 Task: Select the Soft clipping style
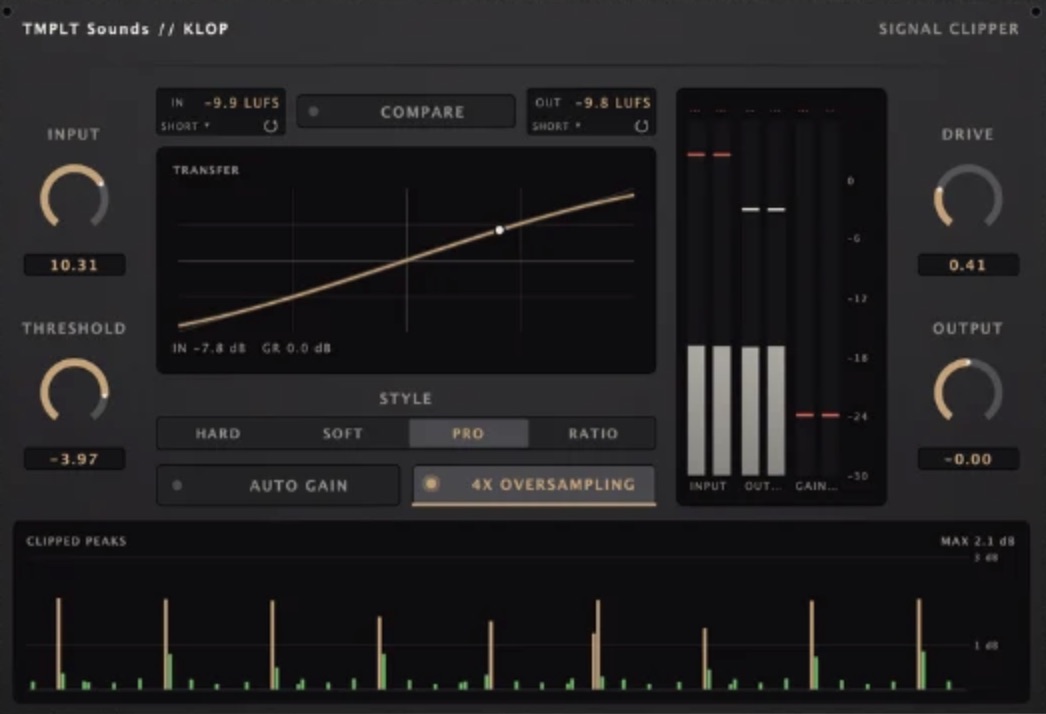click(x=343, y=434)
